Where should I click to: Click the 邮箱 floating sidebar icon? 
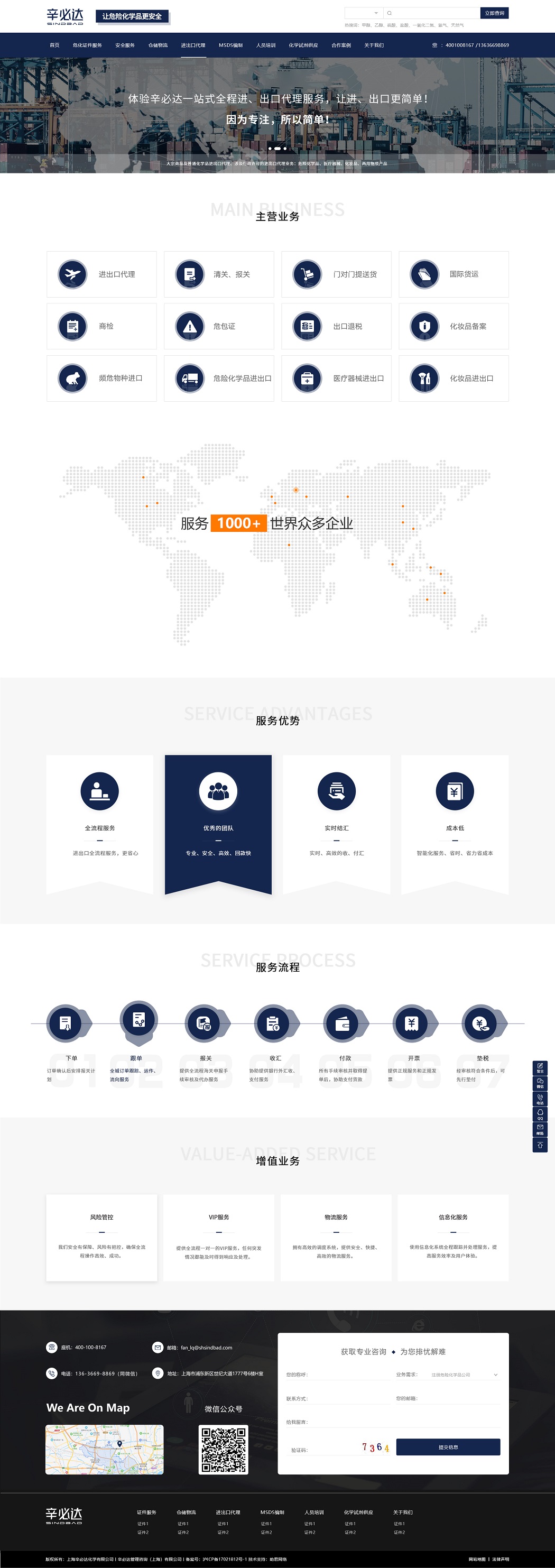tap(540, 1130)
